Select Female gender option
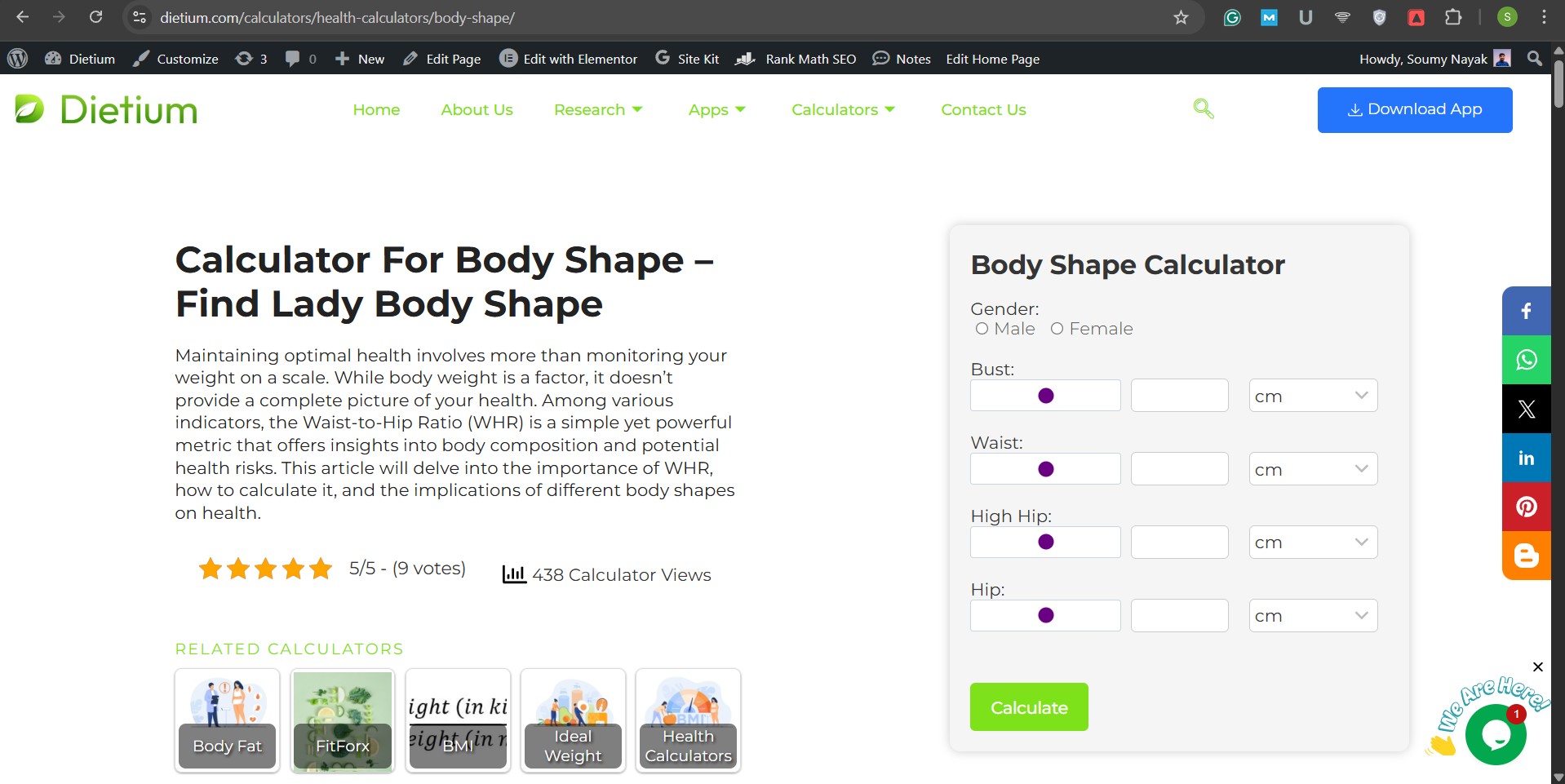The width and height of the screenshot is (1565, 784). (1057, 329)
